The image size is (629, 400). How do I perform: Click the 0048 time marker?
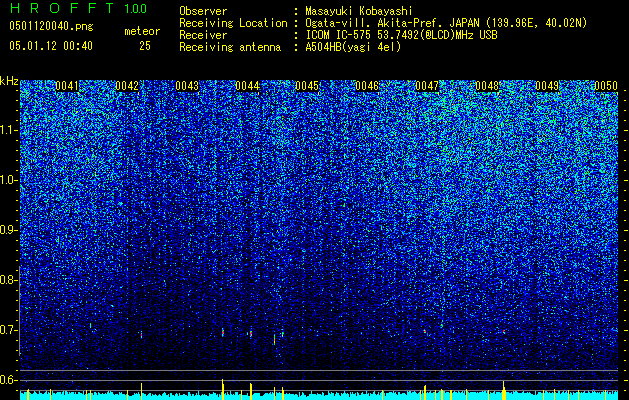pos(487,86)
